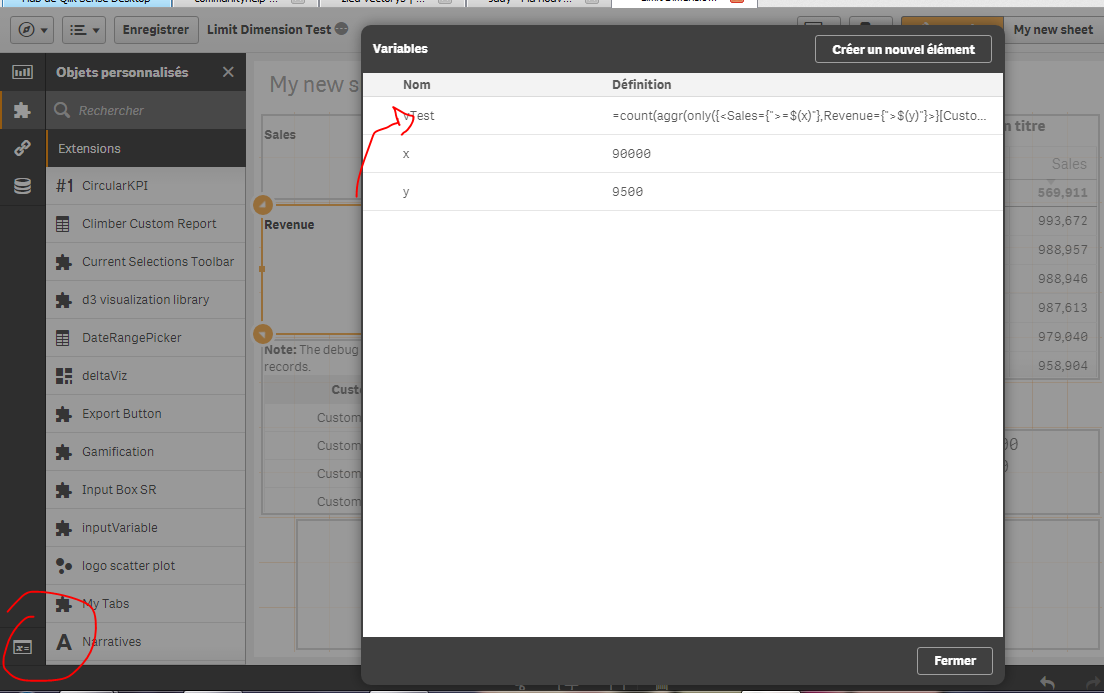The image size is (1104, 693).
Task: Click the Sales table column header
Action: coord(1069,164)
